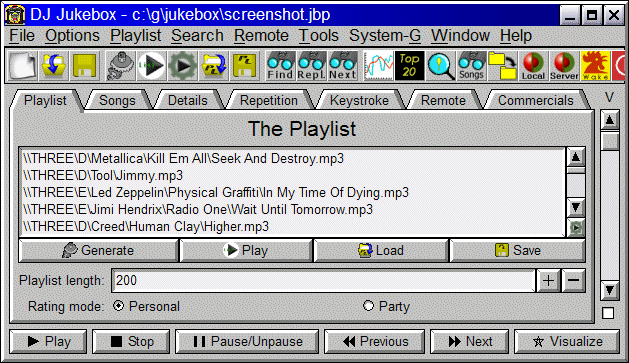Click the Open project folder icon
629x363 pixels.
coord(54,66)
